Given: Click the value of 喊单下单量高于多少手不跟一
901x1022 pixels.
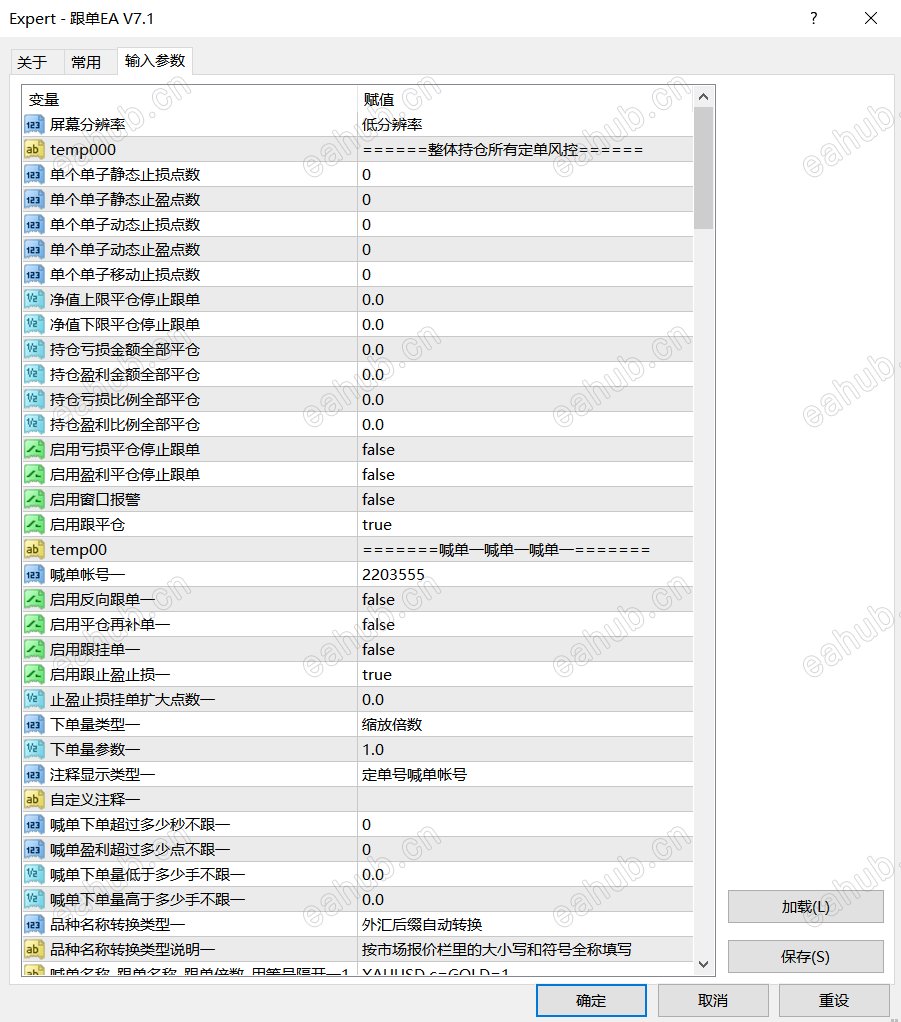Looking at the screenshot, I should (525, 899).
